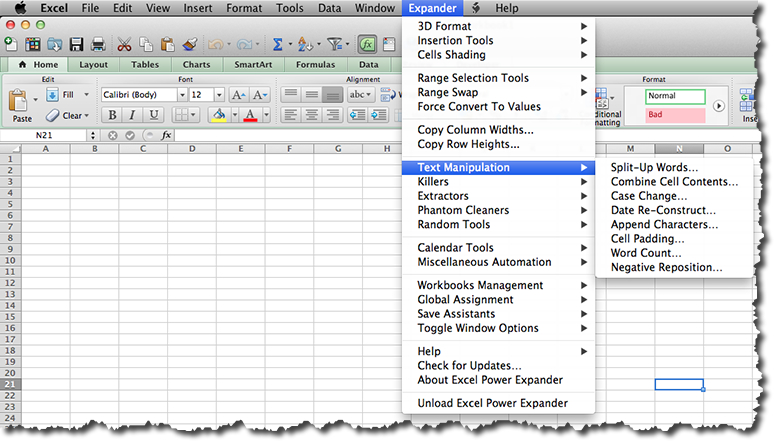Open the Clear dropdown arrow

click(87, 116)
